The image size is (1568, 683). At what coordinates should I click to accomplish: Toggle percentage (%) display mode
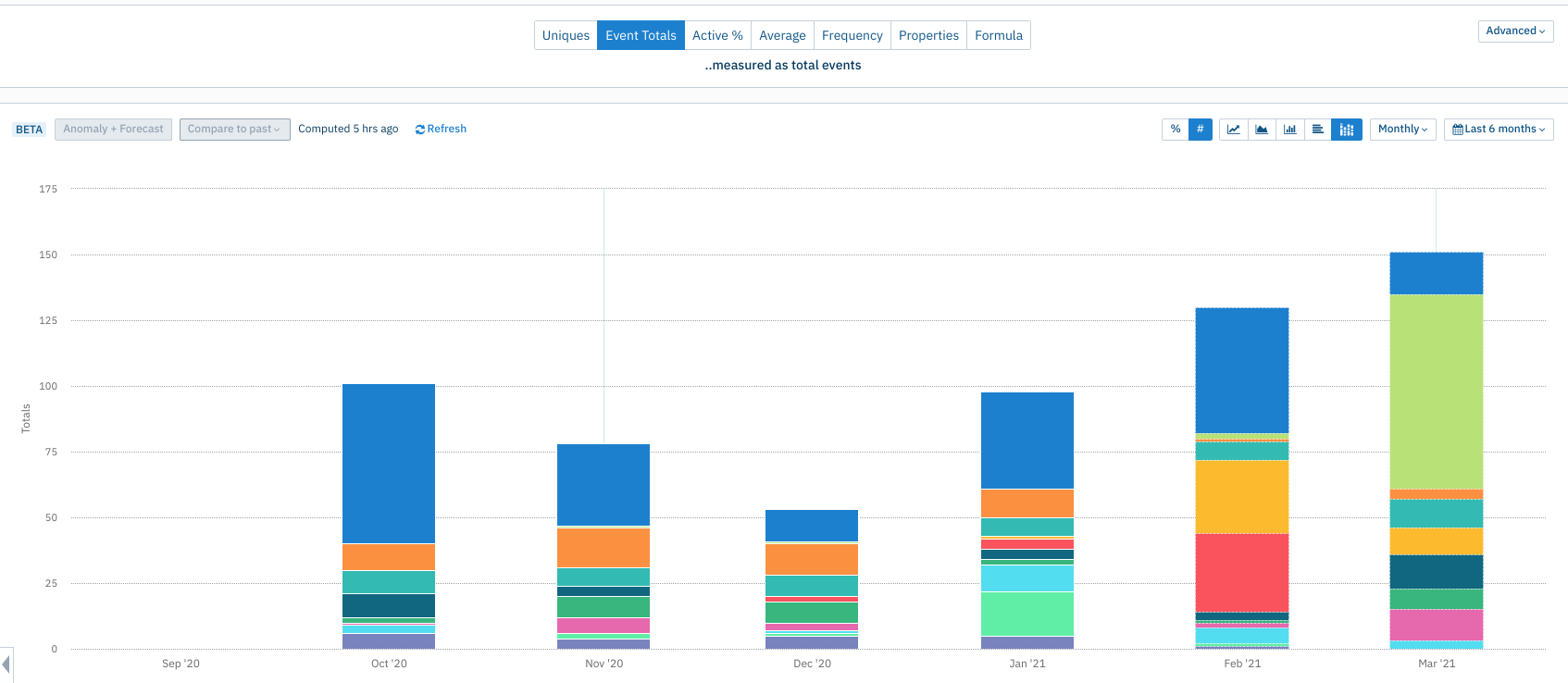coord(1176,130)
